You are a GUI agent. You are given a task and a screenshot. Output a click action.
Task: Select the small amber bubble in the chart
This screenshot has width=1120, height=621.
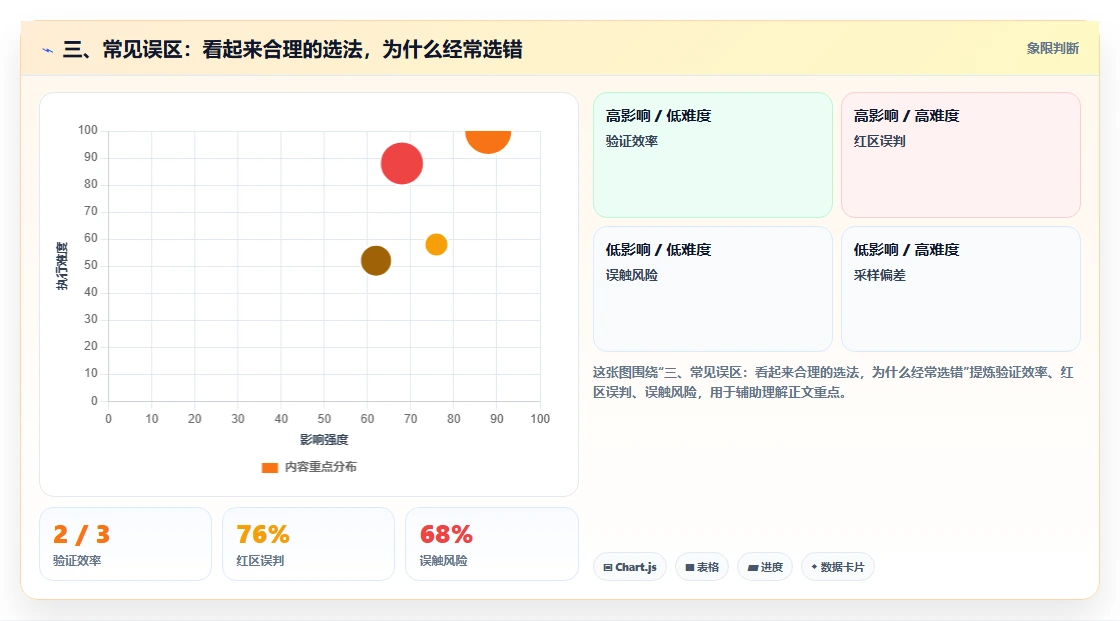tap(436, 244)
